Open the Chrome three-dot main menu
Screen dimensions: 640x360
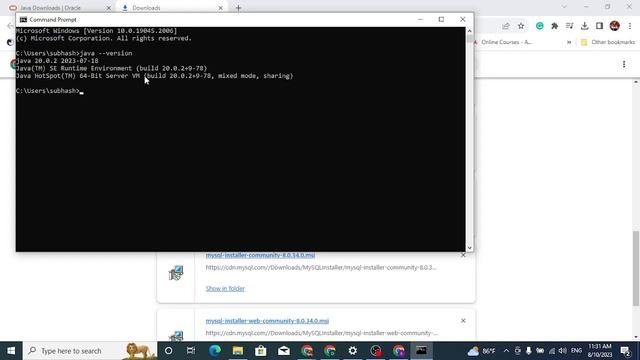(x=630, y=26)
